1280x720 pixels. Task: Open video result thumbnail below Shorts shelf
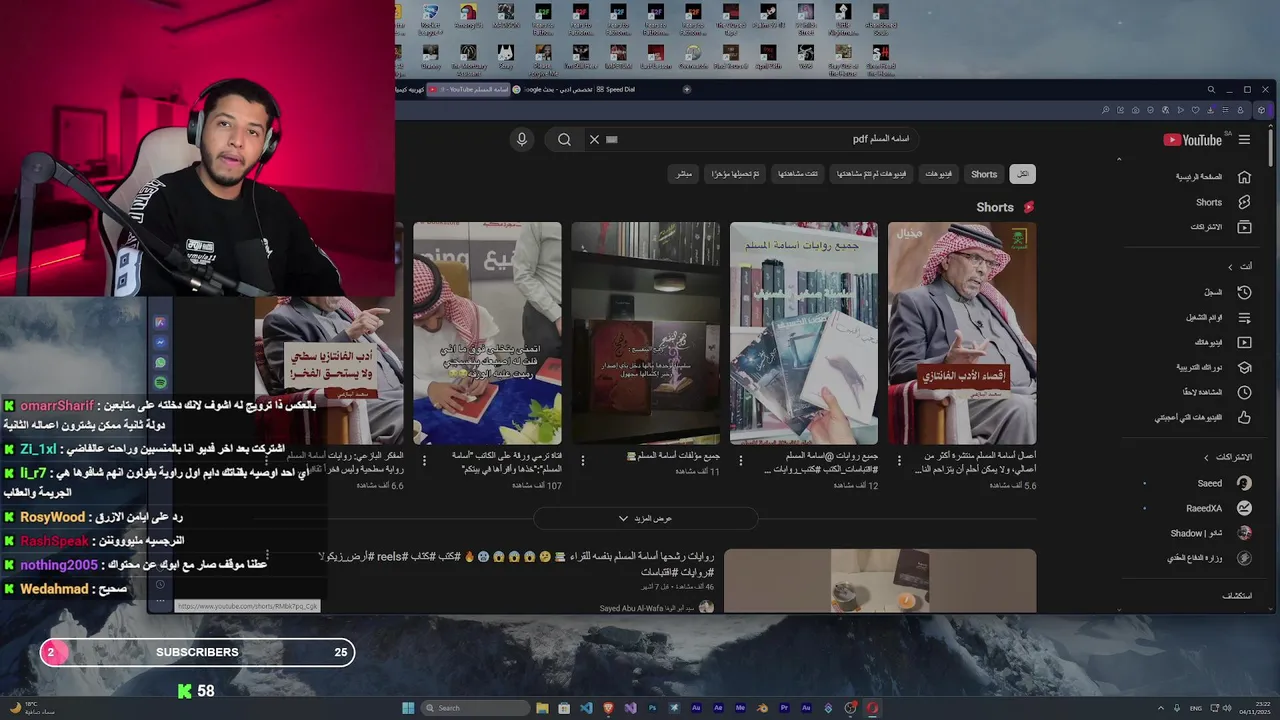point(880,581)
